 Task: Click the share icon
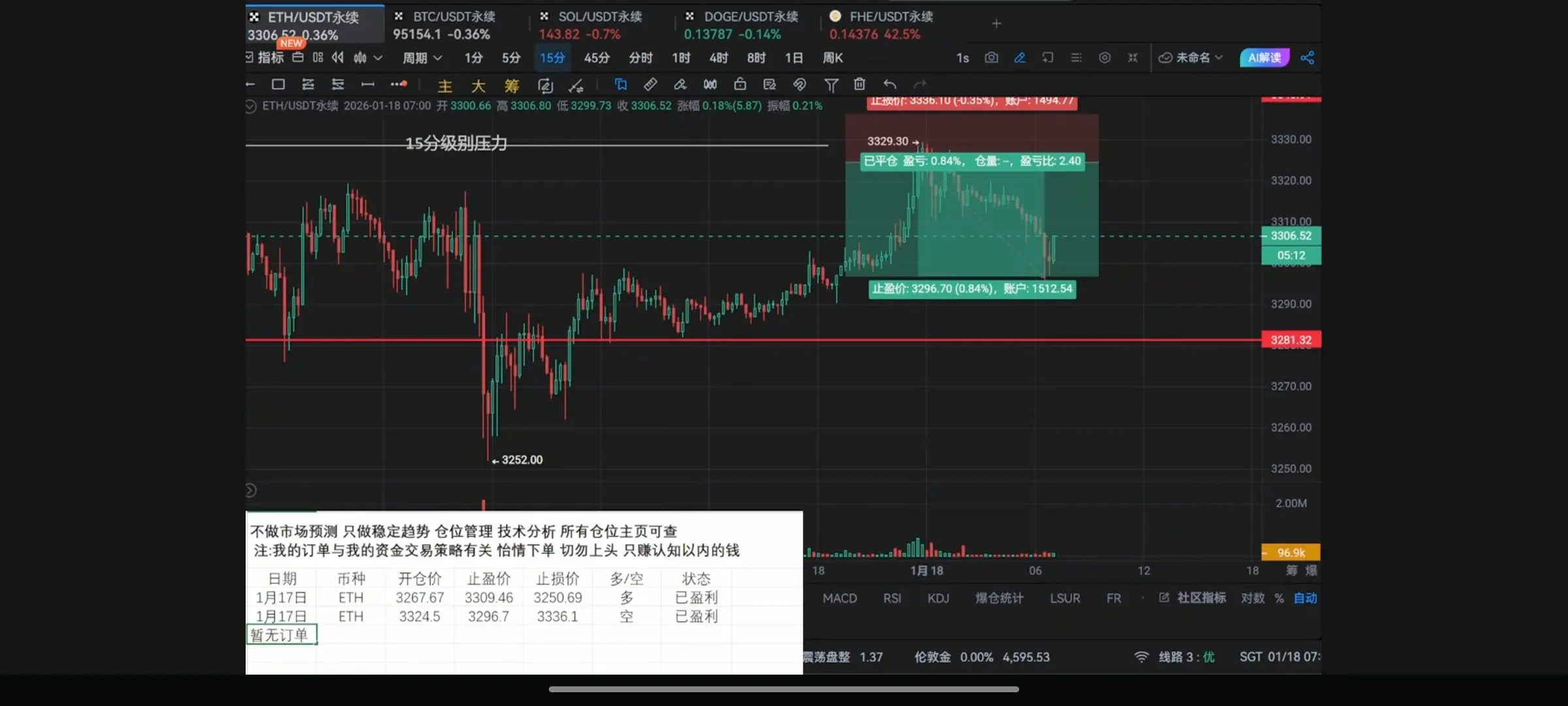(1307, 58)
